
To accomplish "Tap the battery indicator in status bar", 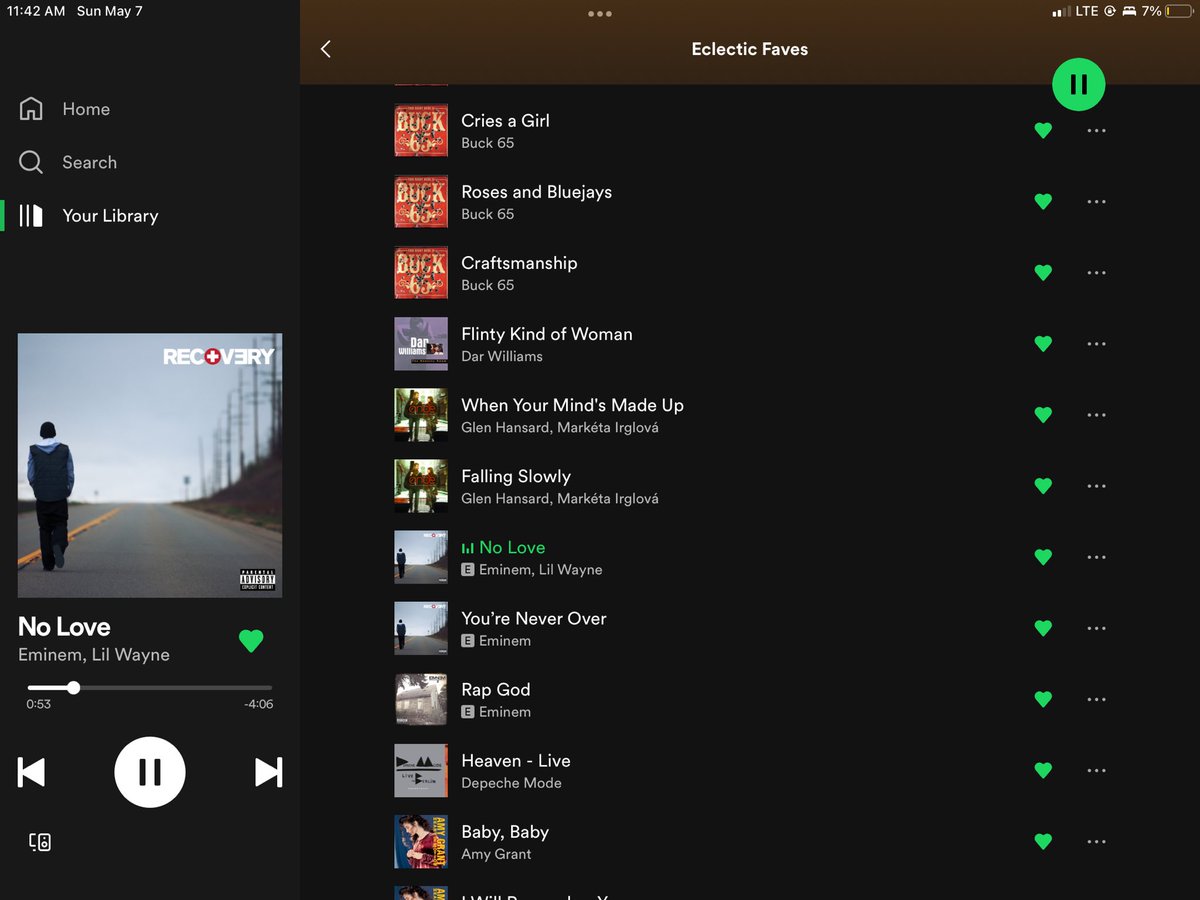I will click(1179, 11).
